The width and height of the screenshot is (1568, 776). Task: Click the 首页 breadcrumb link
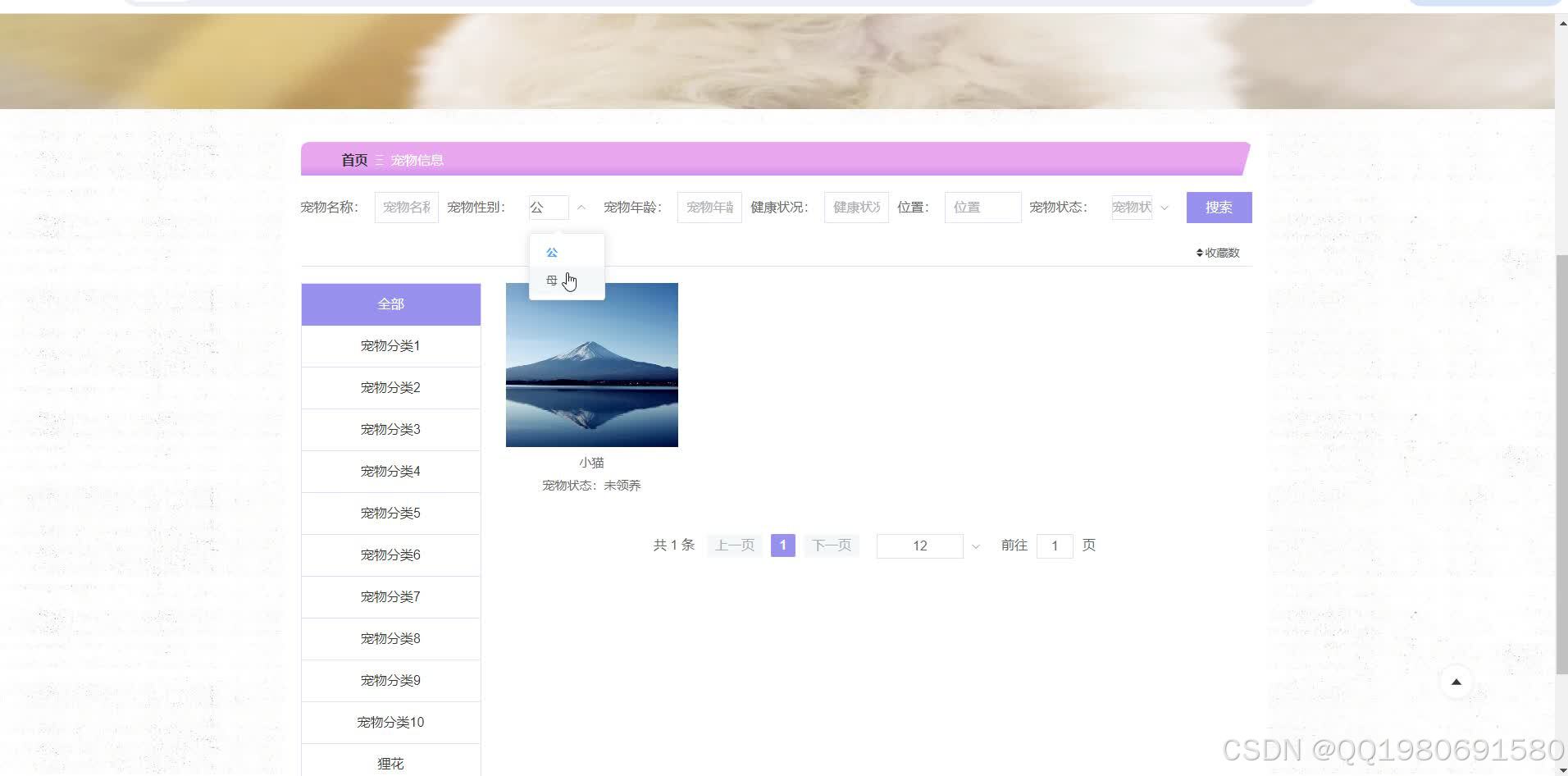pyautogui.click(x=353, y=160)
